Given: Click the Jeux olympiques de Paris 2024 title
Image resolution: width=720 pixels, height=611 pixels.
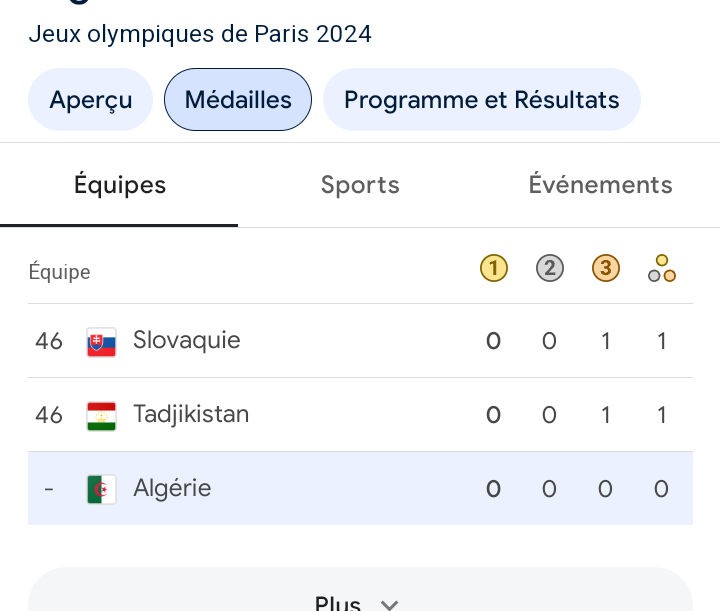Looking at the screenshot, I should click(200, 34).
